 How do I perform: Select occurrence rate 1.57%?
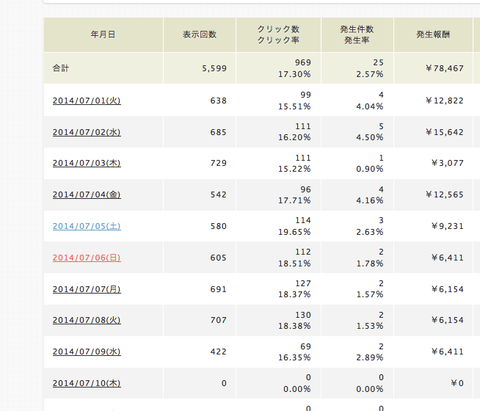(370, 294)
